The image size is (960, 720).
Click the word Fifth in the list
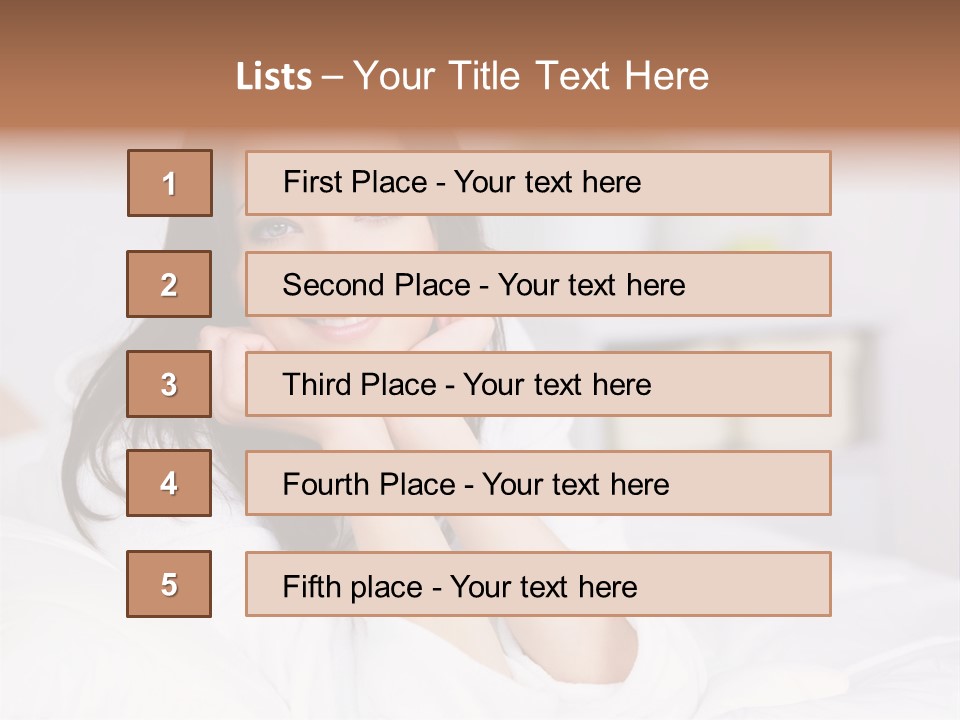coord(312,586)
